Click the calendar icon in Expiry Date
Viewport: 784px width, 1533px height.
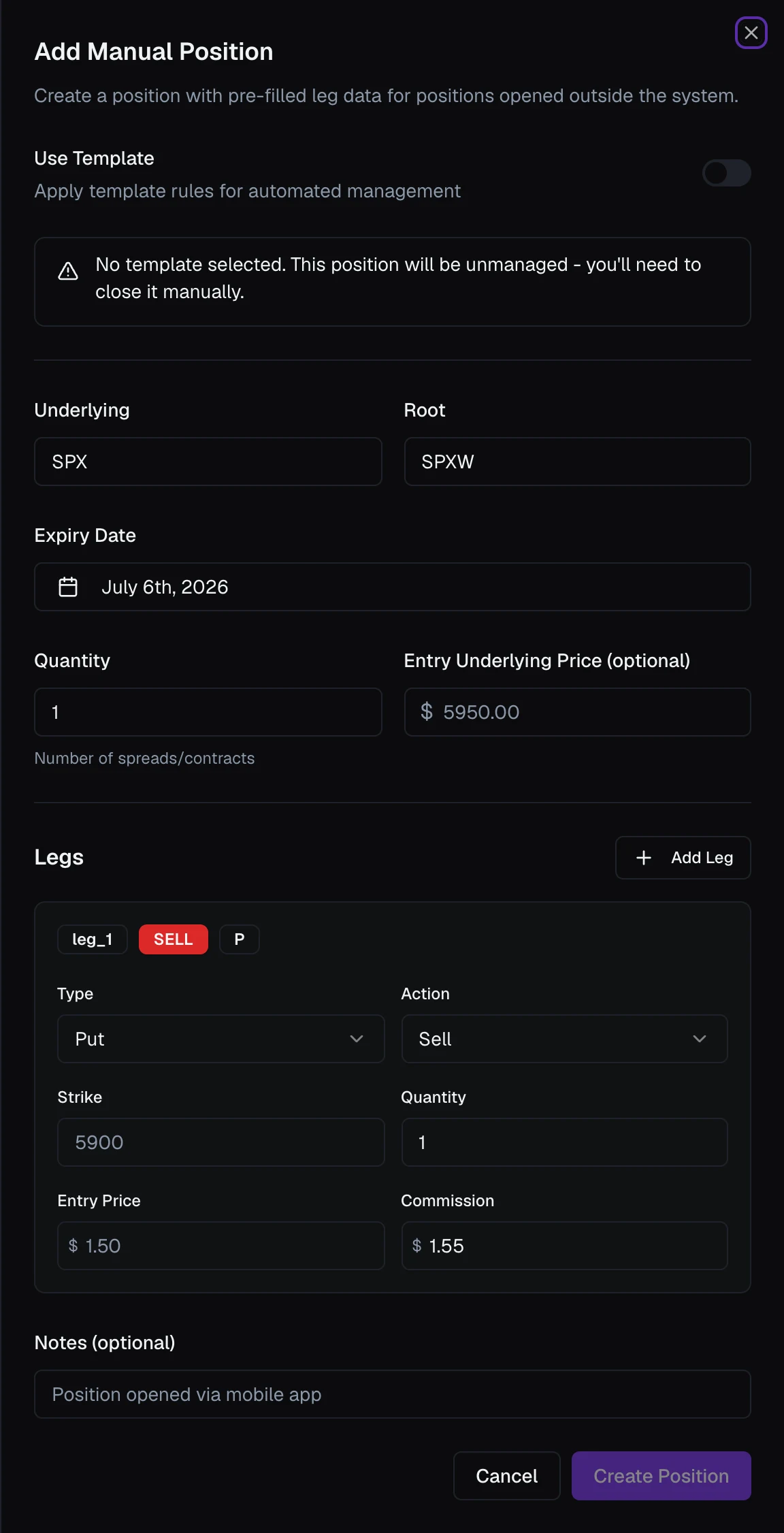[x=68, y=587]
